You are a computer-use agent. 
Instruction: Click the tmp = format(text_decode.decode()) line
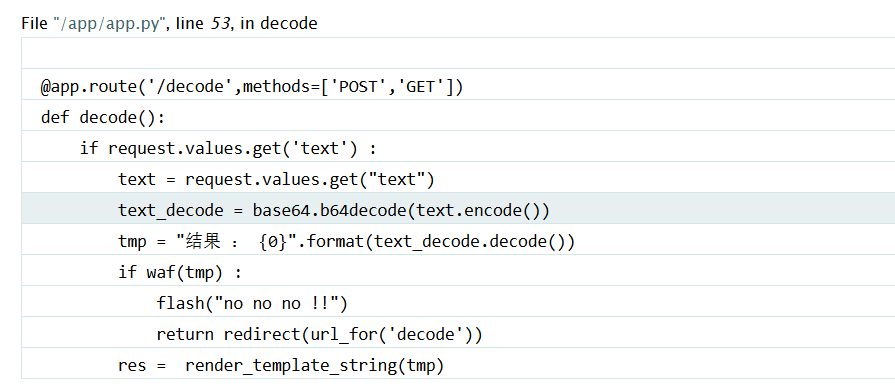[458, 241]
